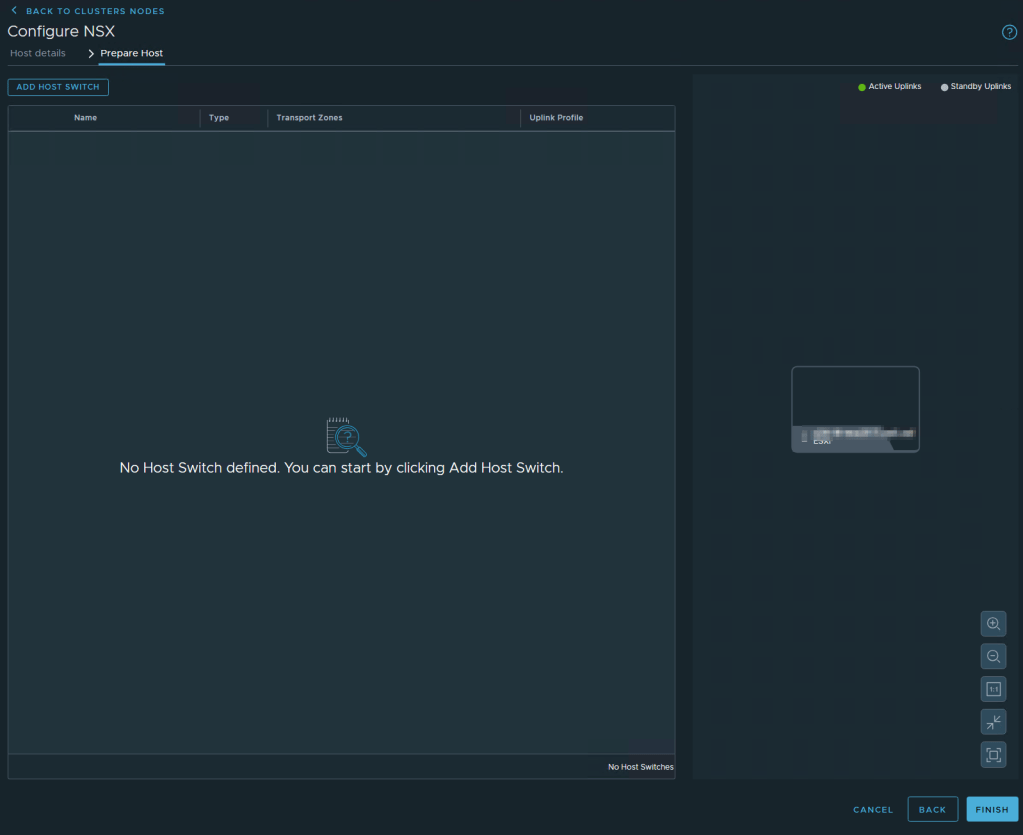Go back to Clusters Nodes link

point(95,11)
